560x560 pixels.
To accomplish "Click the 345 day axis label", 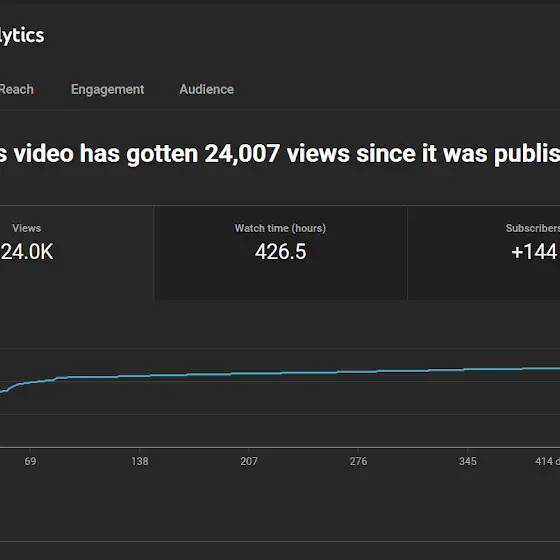I will click(x=468, y=461).
